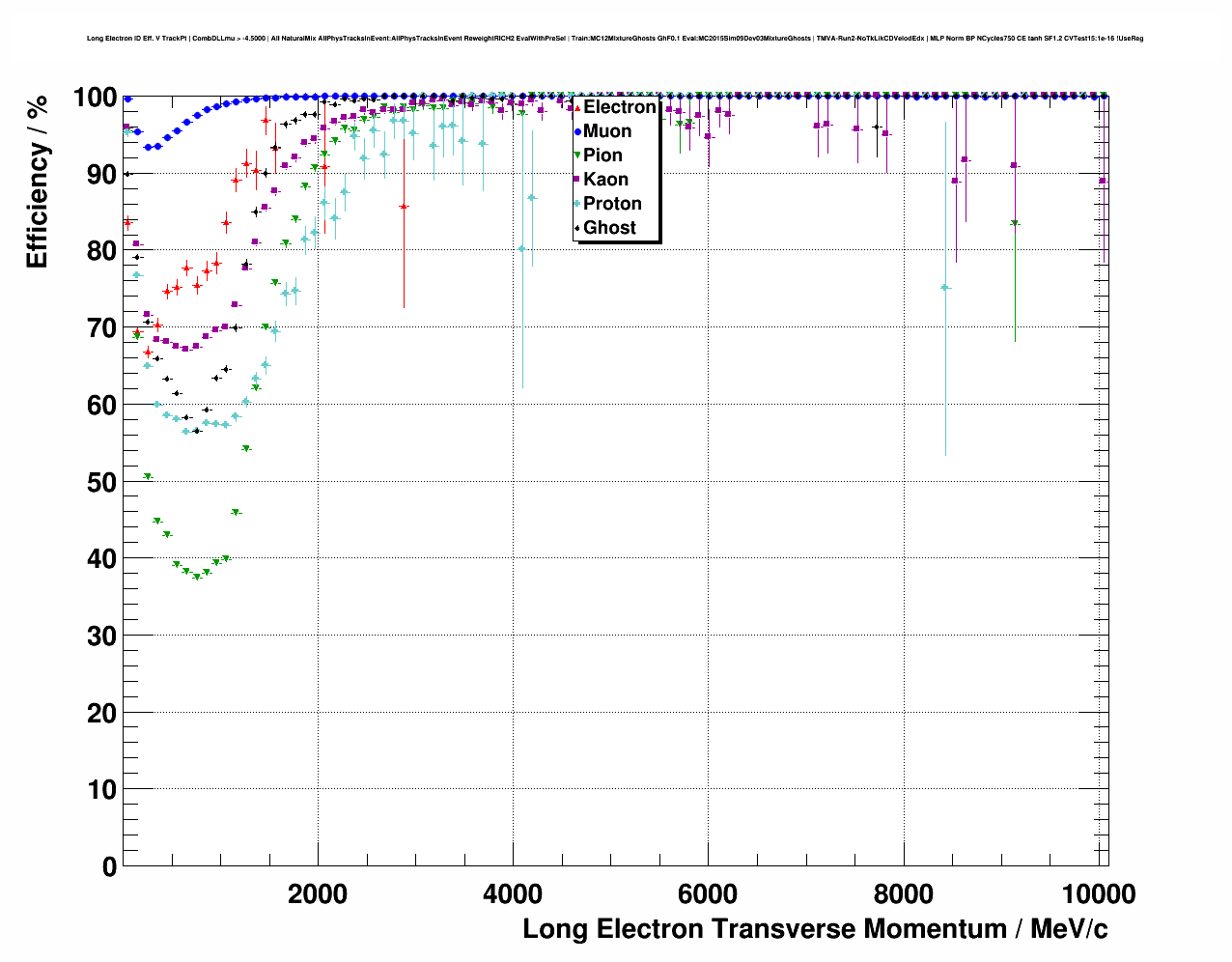Click the lowest green Pion data point
The height and width of the screenshot is (962, 1232).
click(197, 577)
